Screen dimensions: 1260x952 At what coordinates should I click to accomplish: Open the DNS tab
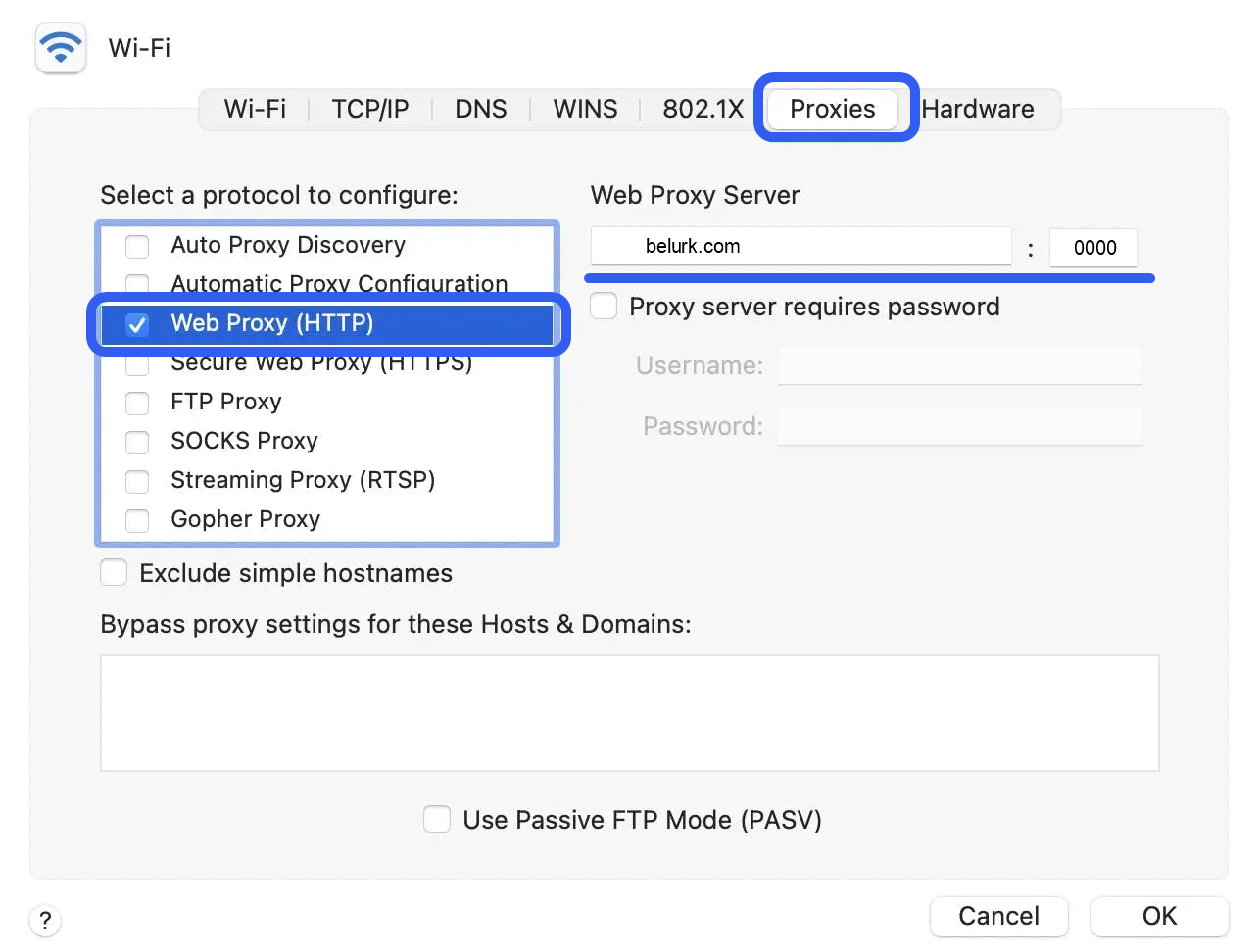[x=481, y=109]
